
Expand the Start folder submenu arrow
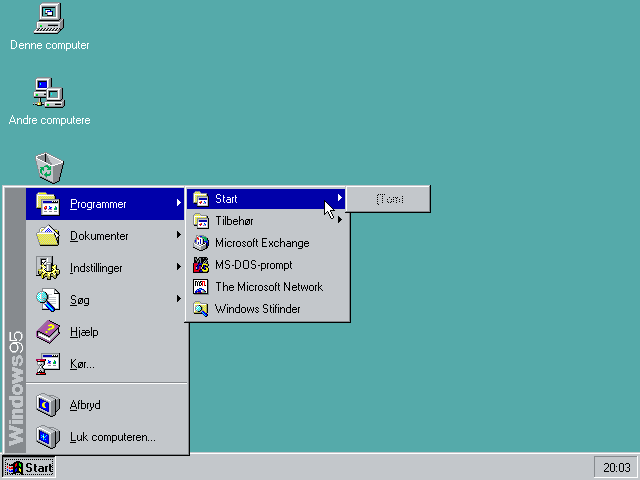(340, 198)
